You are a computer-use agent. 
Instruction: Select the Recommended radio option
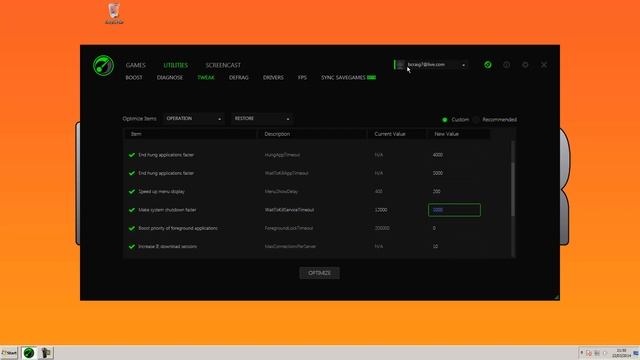(476, 120)
